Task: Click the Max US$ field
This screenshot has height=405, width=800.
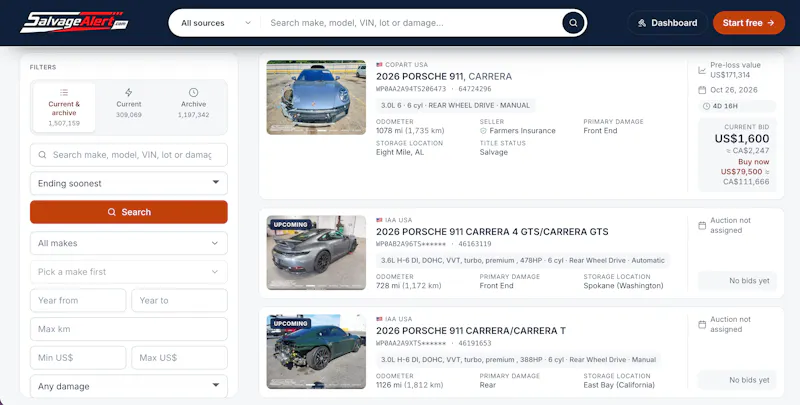Action: [x=180, y=358]
